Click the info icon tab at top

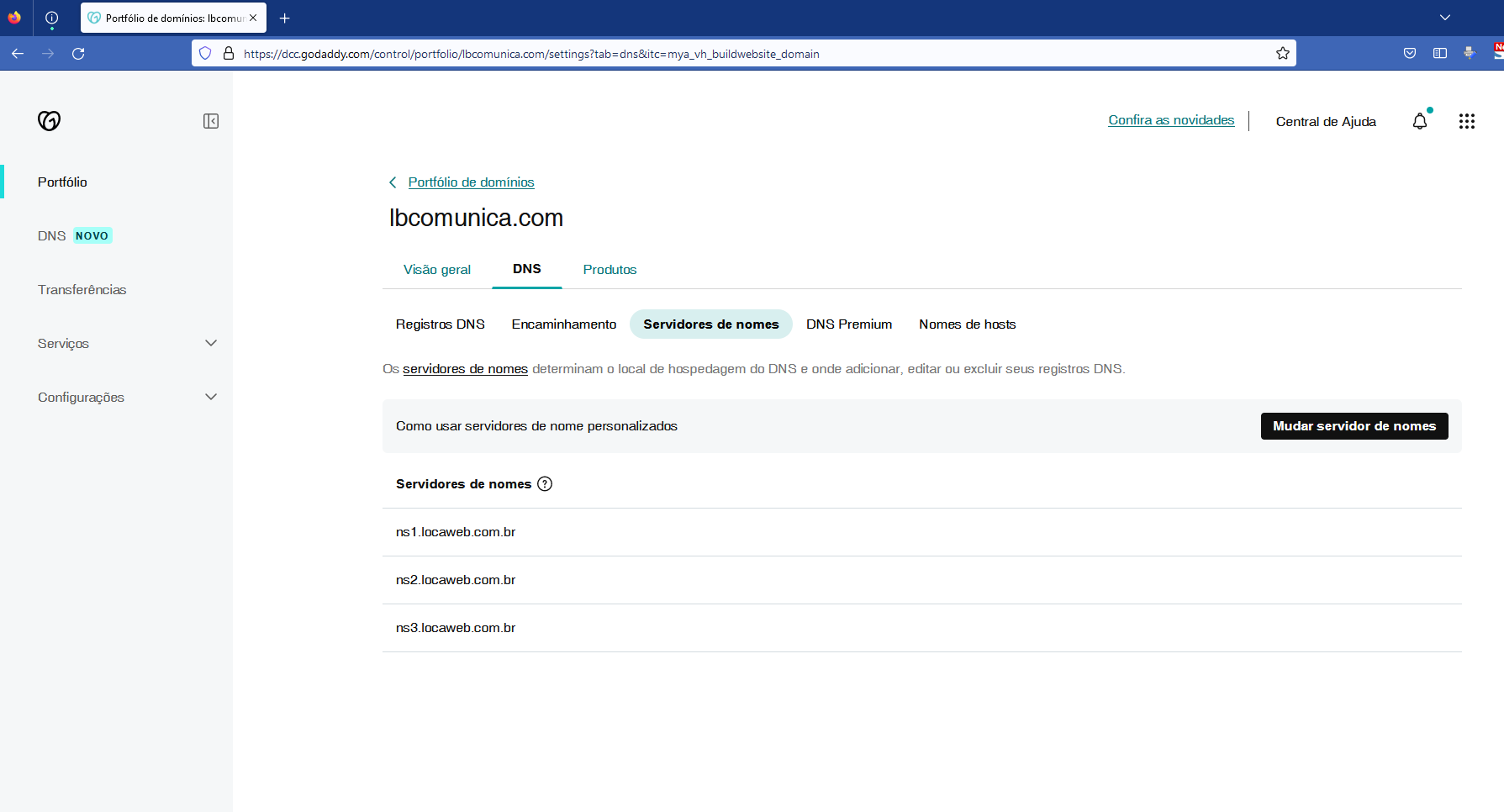point(51,18)
